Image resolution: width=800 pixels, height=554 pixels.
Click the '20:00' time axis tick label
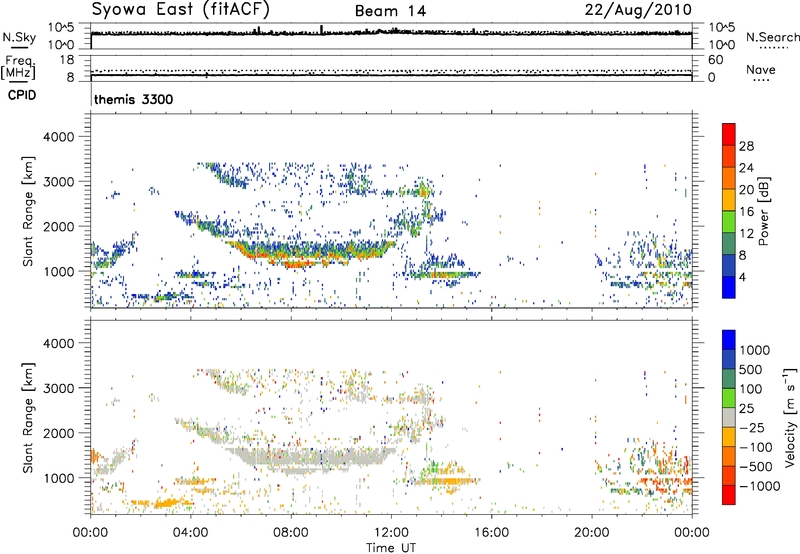592,533
